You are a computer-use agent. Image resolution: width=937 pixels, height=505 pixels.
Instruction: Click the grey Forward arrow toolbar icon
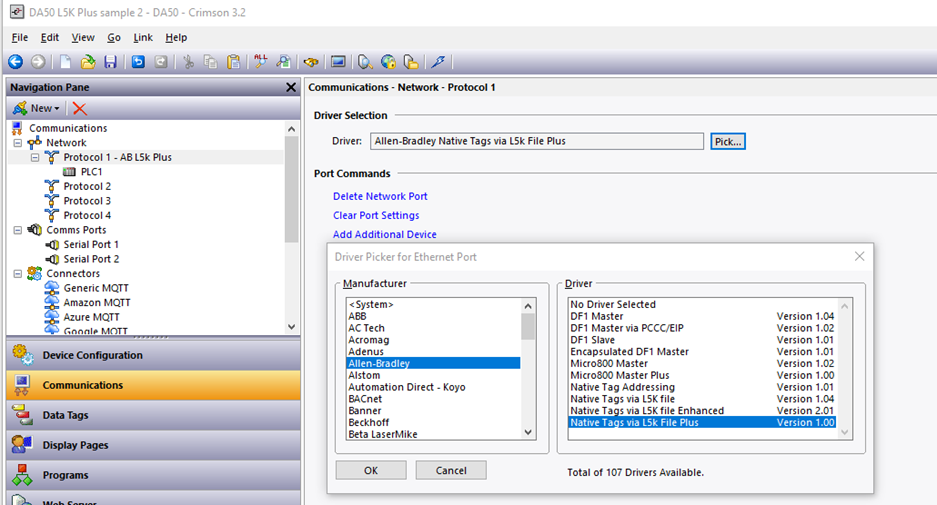point(38,62)
